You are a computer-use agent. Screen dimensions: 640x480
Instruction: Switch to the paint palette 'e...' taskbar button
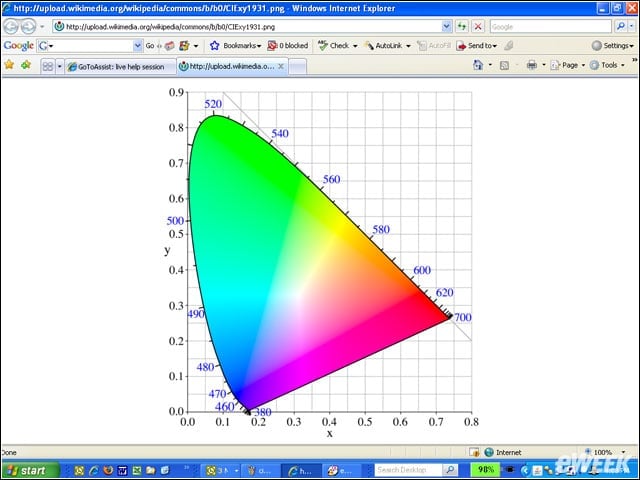pyautogui.click(x=342, y=471)
